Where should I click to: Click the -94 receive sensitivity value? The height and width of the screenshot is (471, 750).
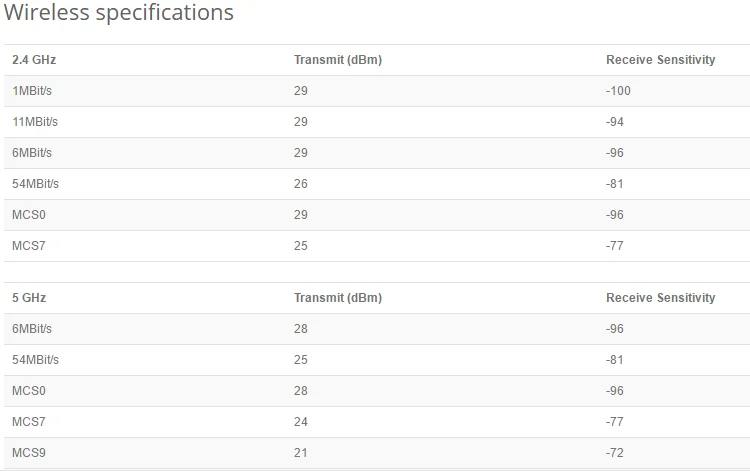[615, 122]
